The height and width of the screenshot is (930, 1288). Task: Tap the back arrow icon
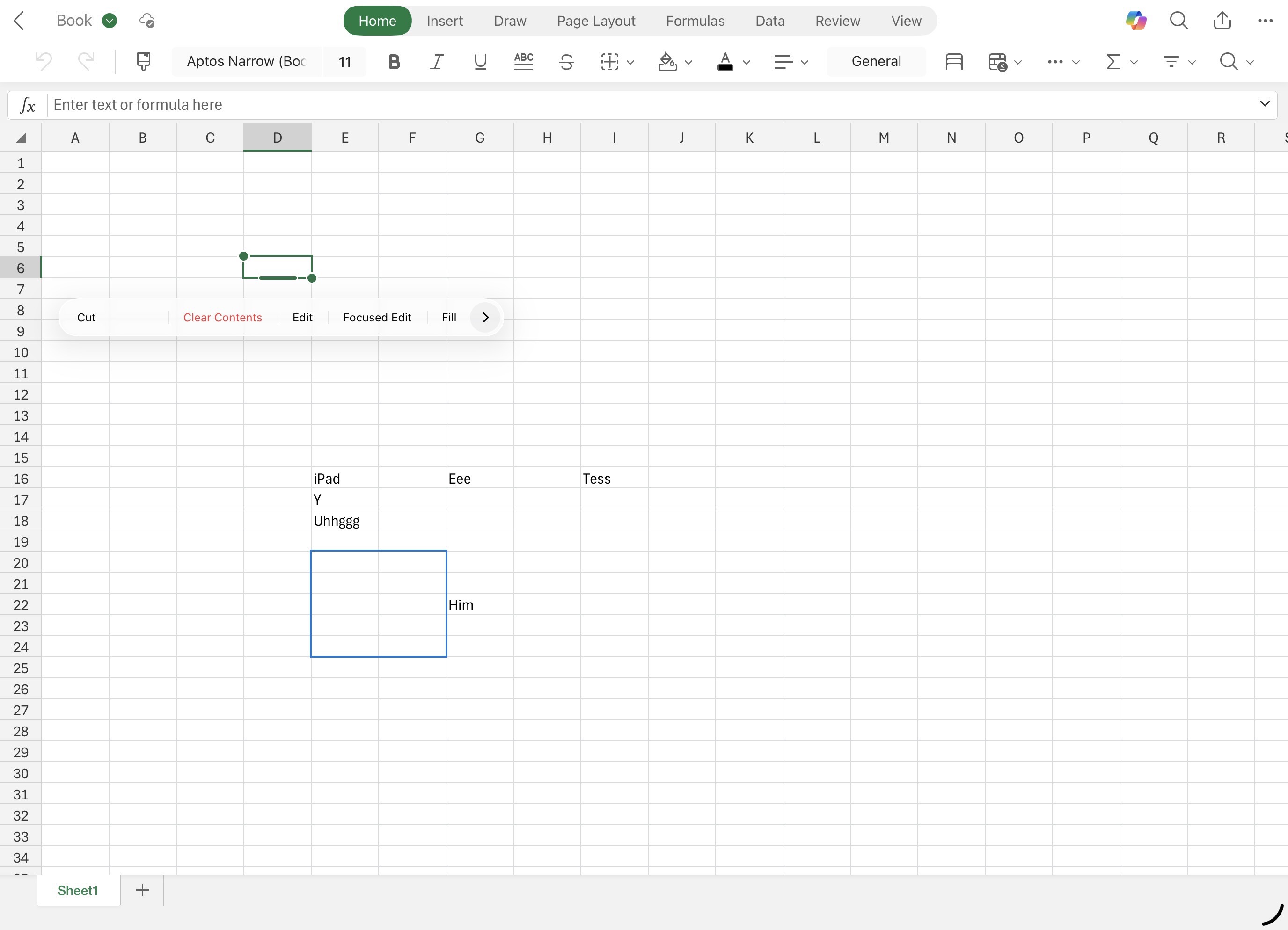[19, 21]
